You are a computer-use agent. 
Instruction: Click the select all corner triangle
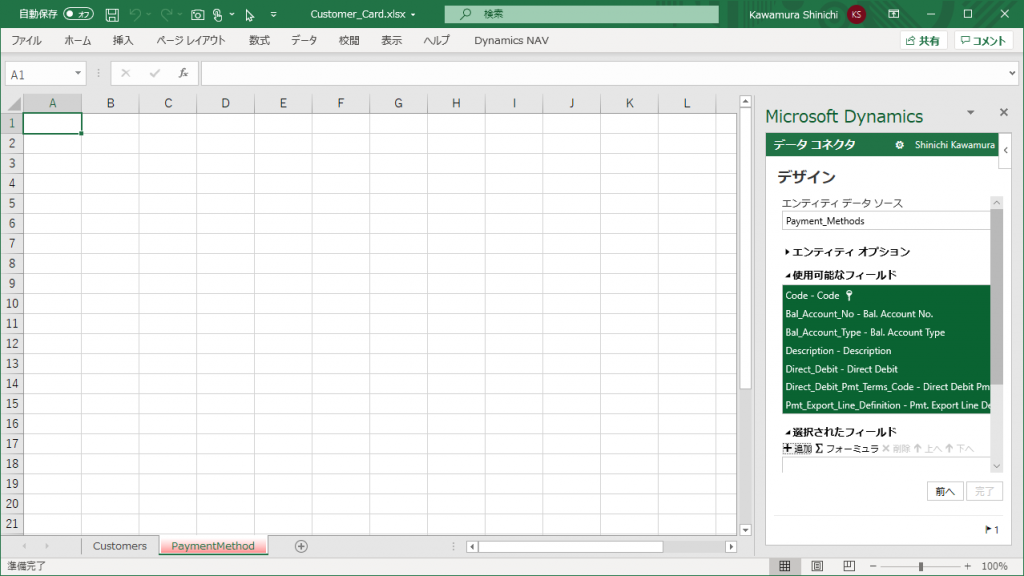tap(14, 103)
